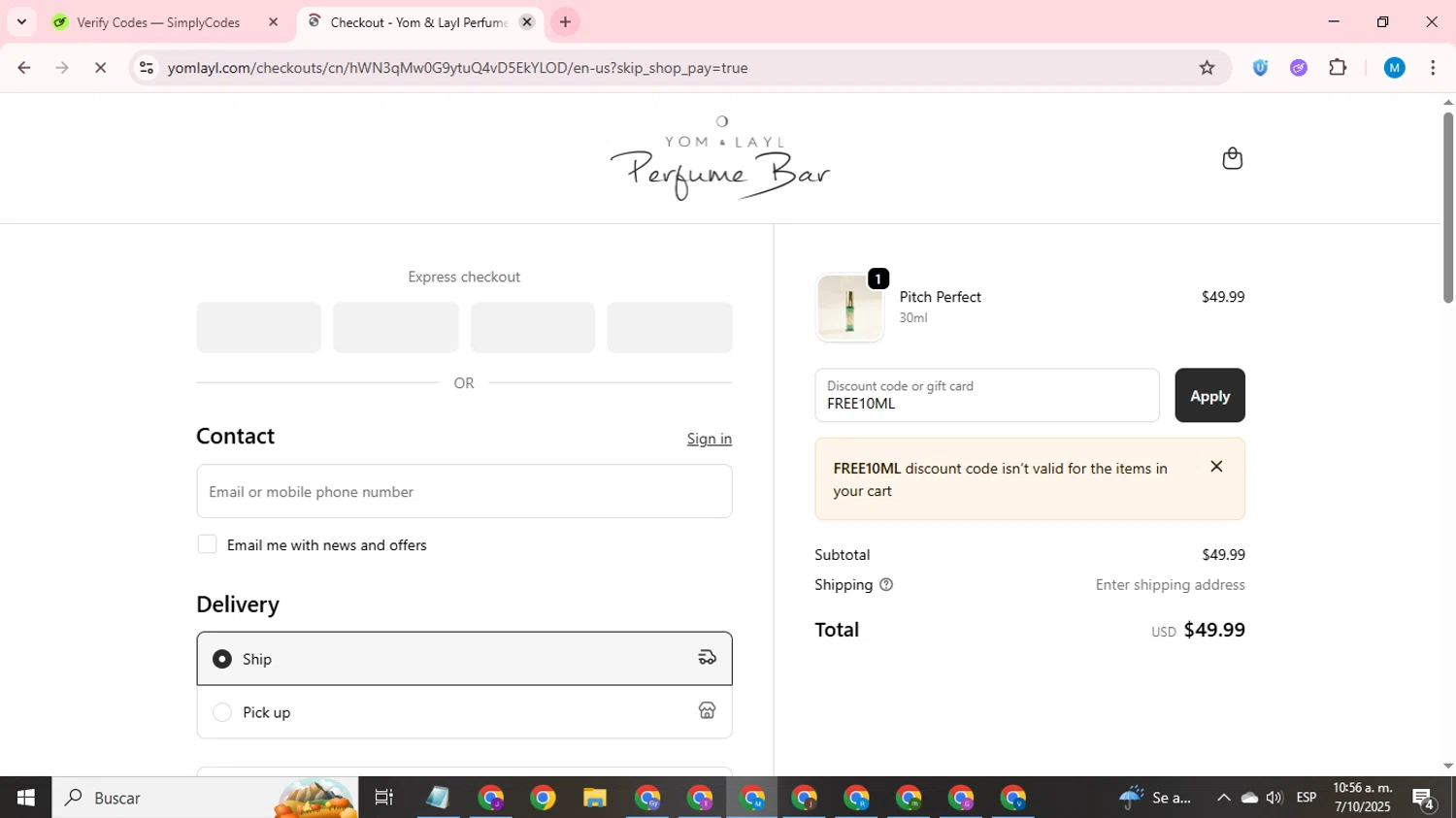Click the Buscar taskbar search box
Viewport: 1456px width, 818px height.
[x=206, y=798]
